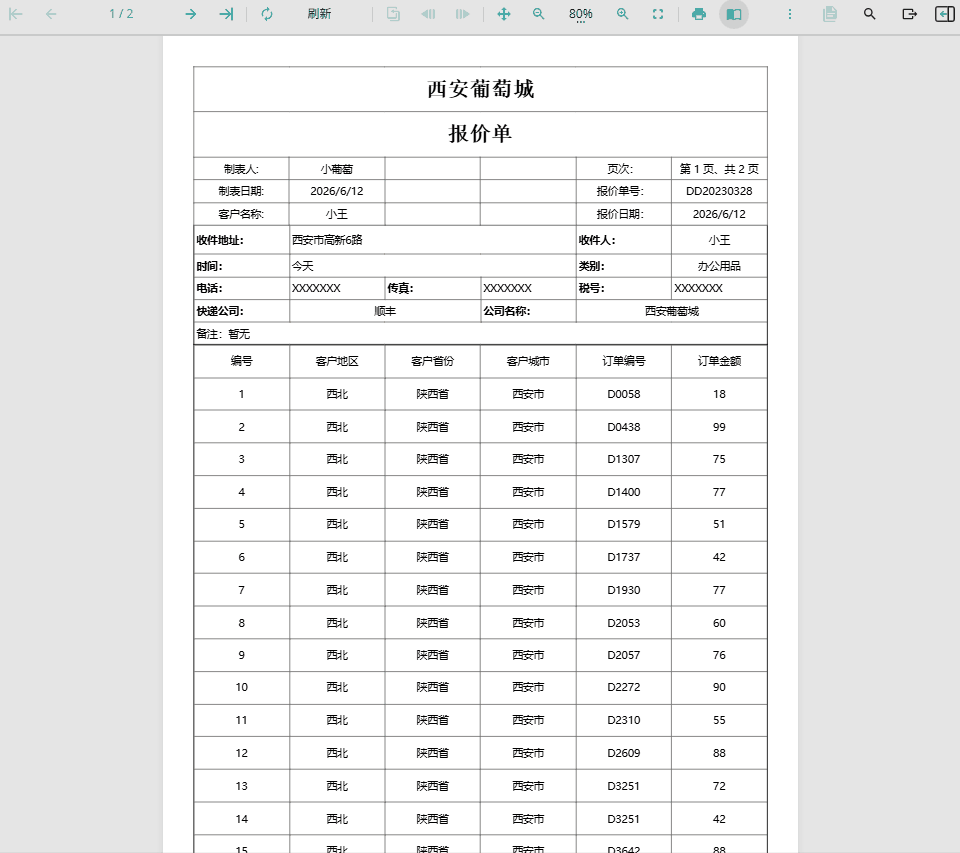Toggle the book page layout mode

coord(733,13)
